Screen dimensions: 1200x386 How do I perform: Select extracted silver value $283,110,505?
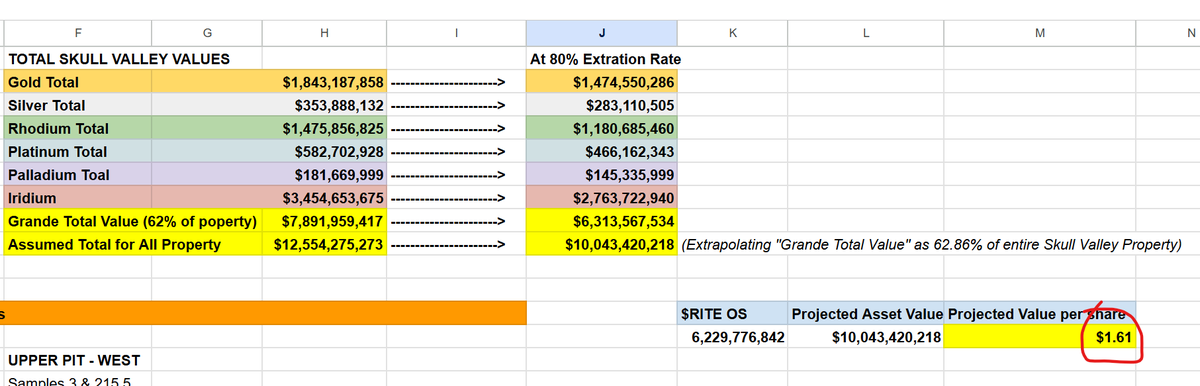[x=602, y=105]
